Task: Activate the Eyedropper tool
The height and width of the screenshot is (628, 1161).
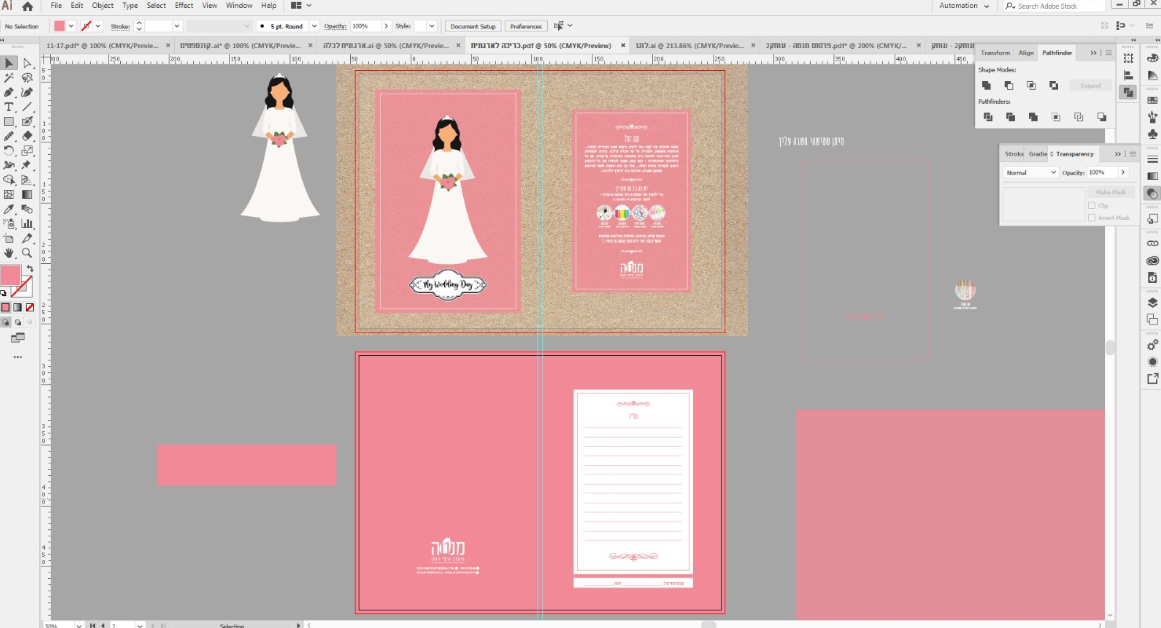Action: click(9, 209)
